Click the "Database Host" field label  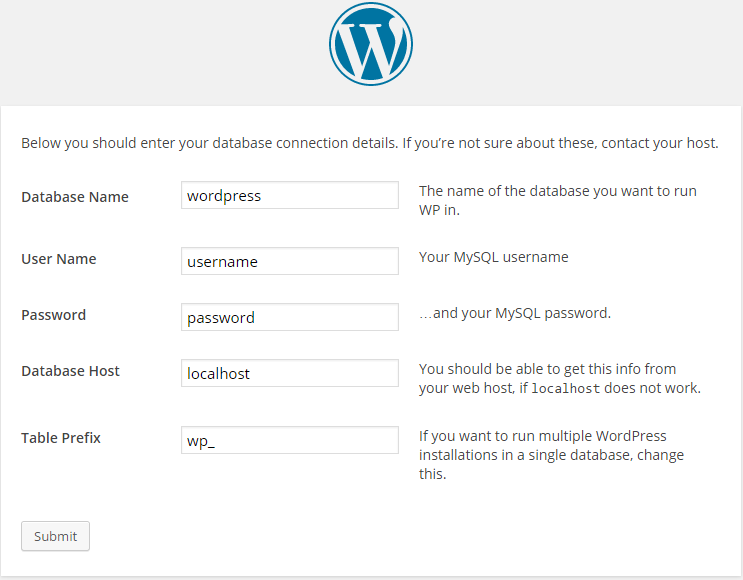(x=70, y=371)
